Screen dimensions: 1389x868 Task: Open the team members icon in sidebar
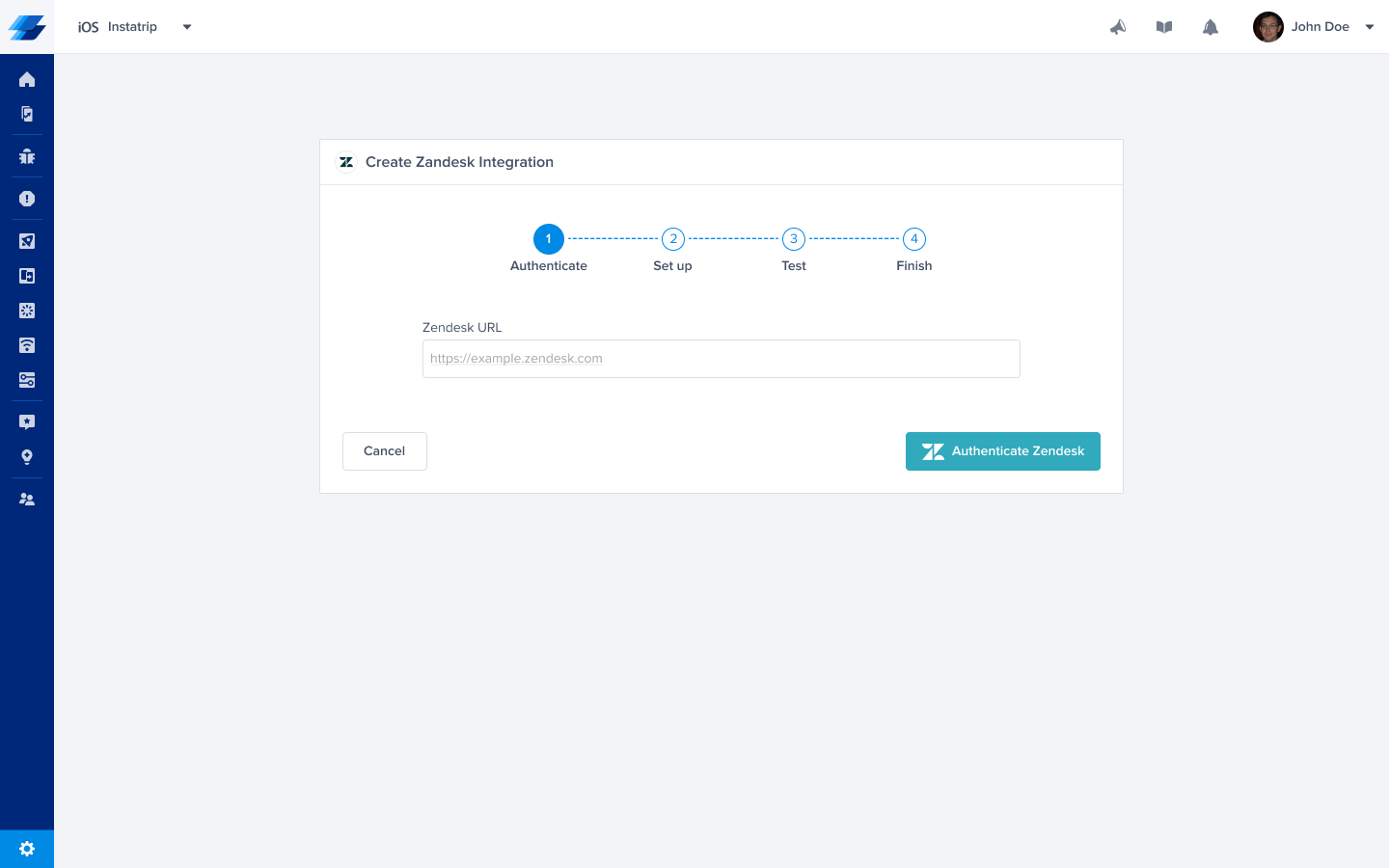pos(27,500)
